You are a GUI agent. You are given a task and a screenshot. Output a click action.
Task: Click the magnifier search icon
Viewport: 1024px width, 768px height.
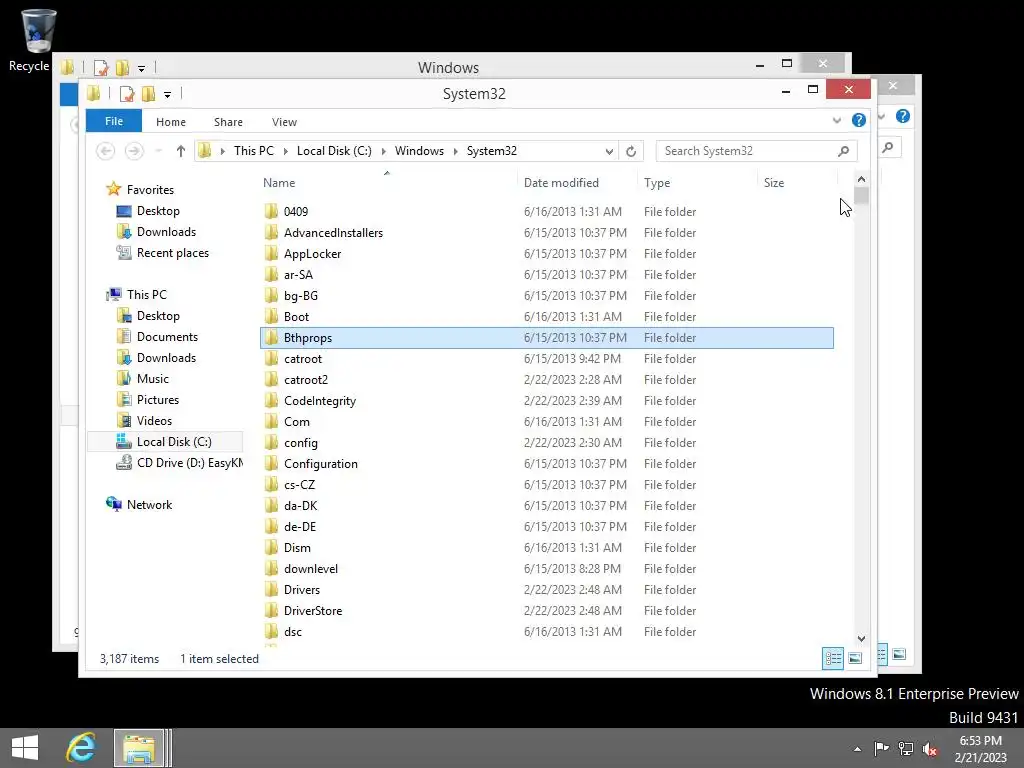[844, 151]
